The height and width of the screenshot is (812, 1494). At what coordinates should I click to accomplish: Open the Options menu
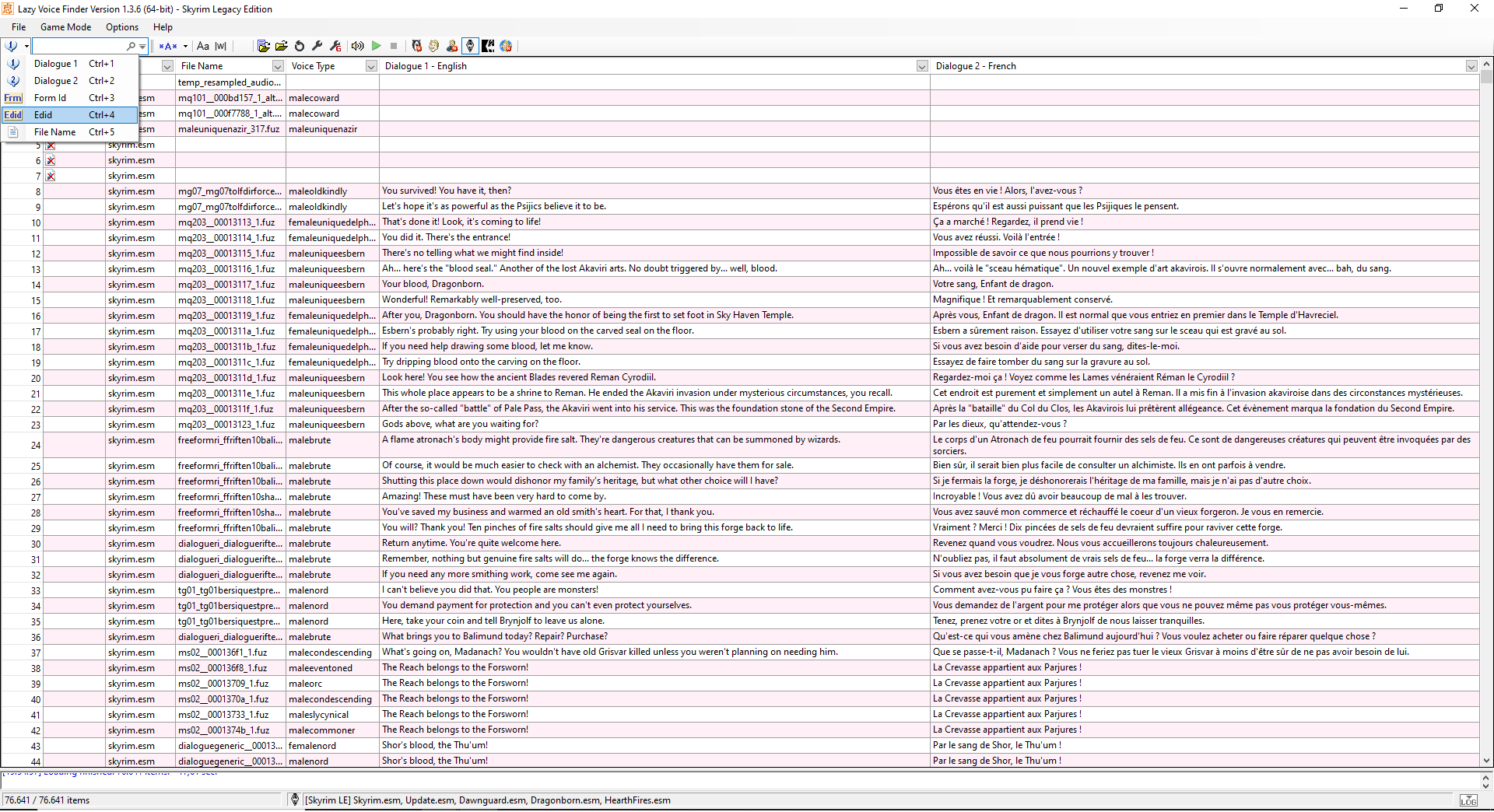coord(122,27)
